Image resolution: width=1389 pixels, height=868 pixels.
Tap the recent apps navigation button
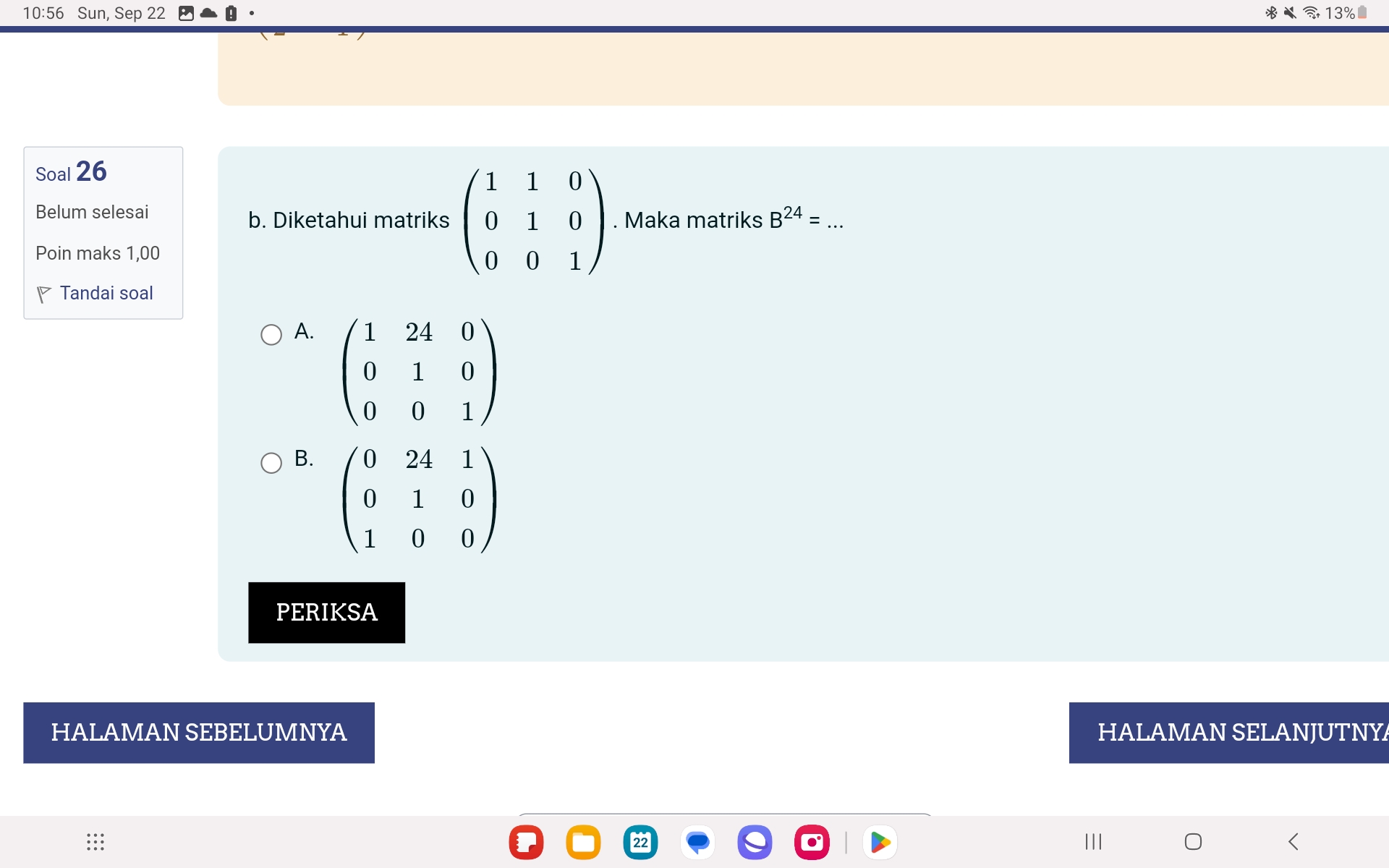tap(1093, 841)
